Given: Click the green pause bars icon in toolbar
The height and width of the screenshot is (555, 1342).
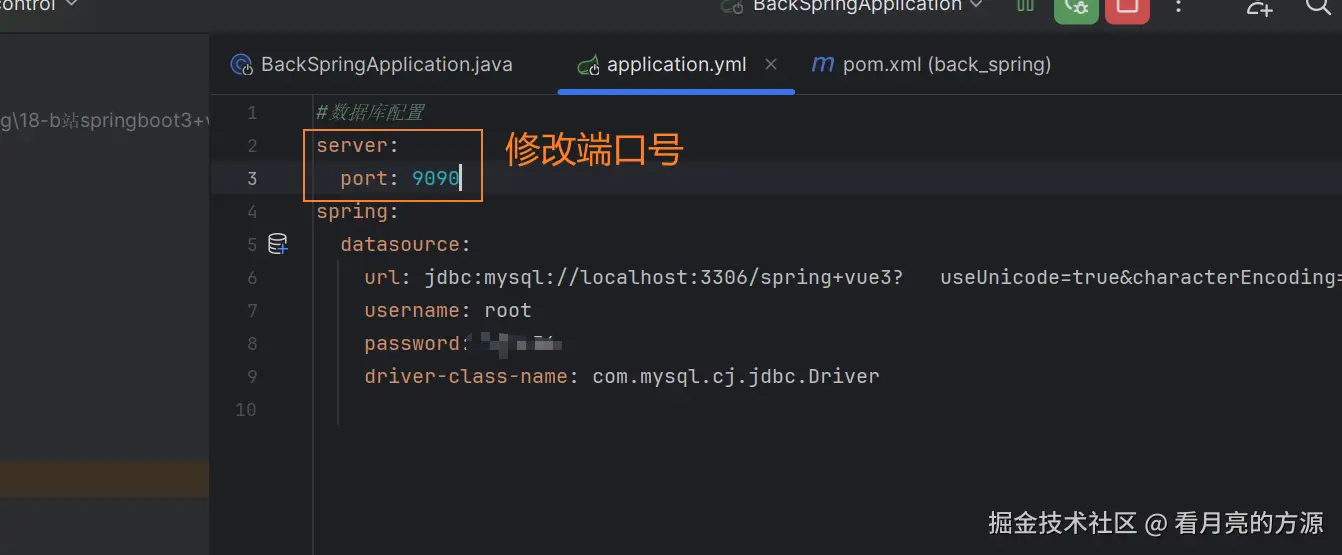Looking at the screenshot, I should 1025,6.
